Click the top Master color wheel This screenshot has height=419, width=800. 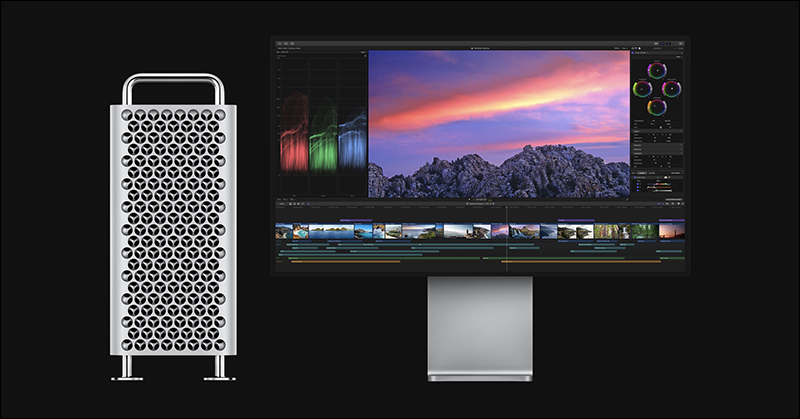[x=656, y=71]
